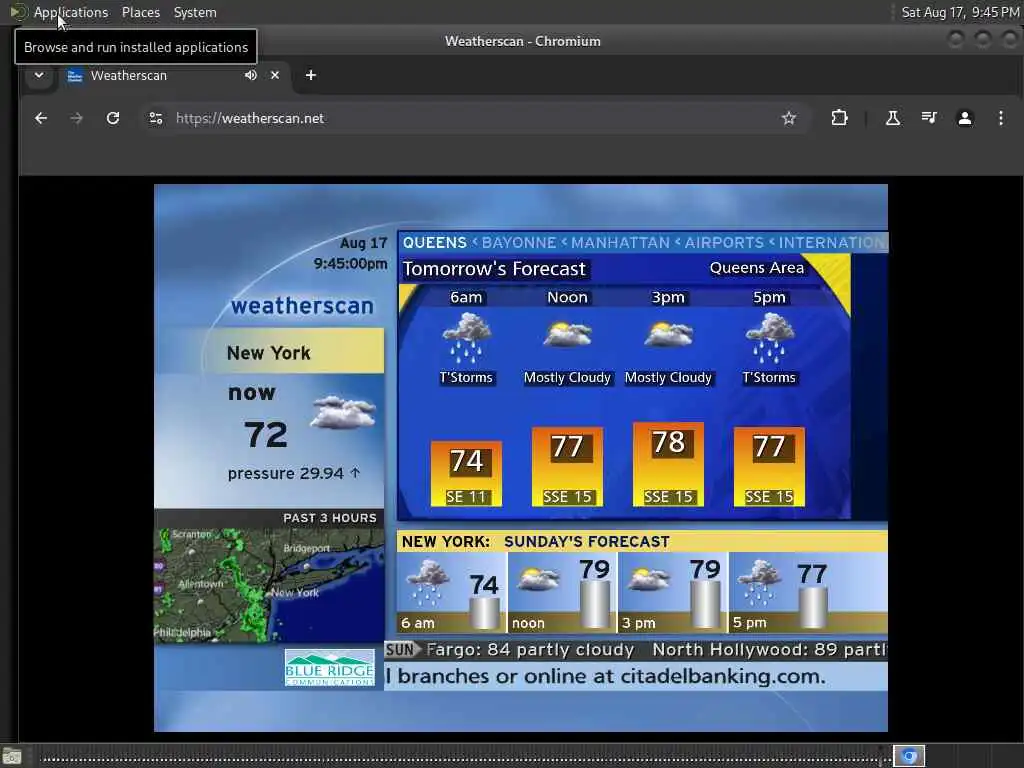Reload the Weatherscan page
1024x768 pixels.
pos(113,118)
